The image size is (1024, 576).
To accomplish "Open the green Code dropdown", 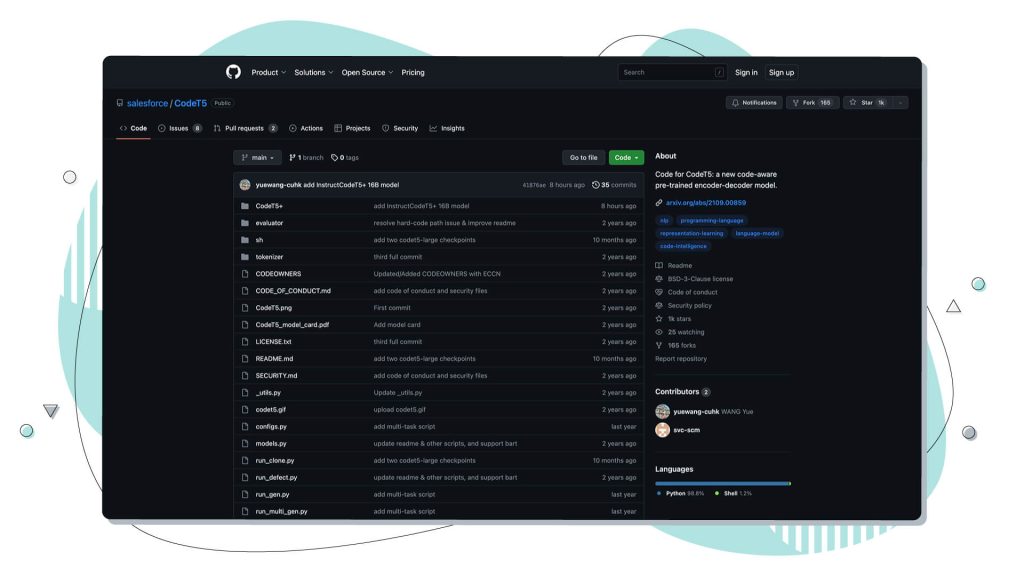I will pyautogui.click(x=626, y=157).
